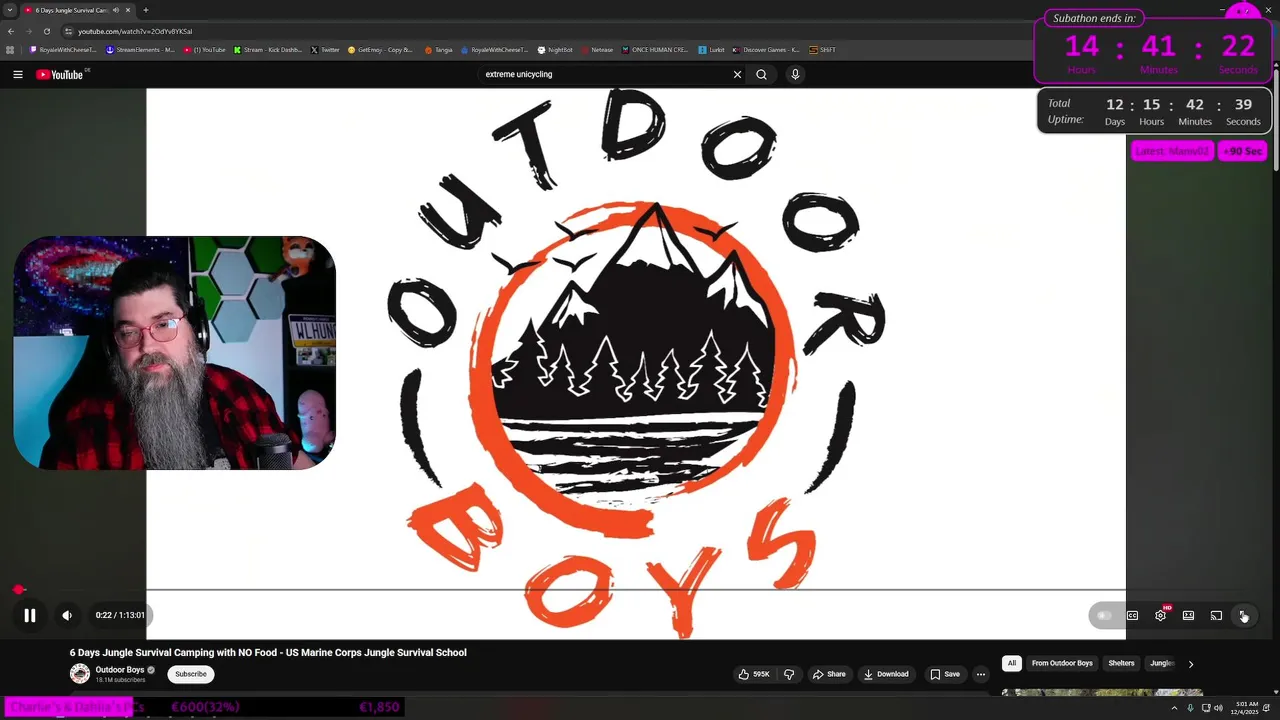Viewport: 1280px width, 720px height.
Task: Go back in the browser
Action: (x=11, y=31)
